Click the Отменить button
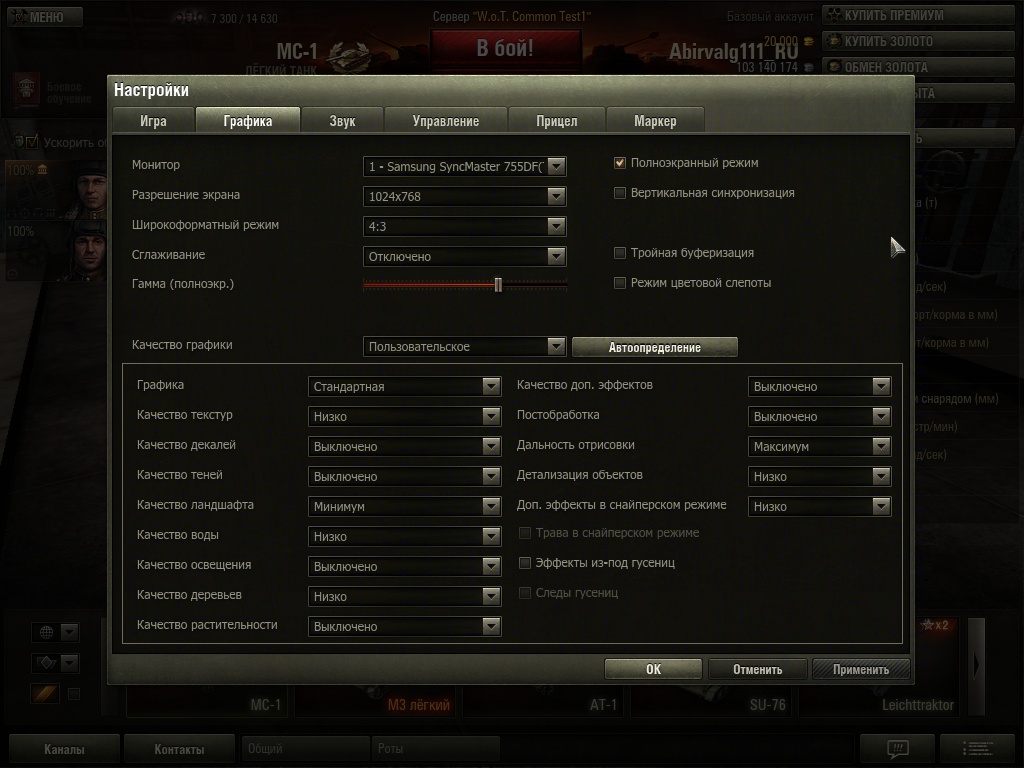This screenshot has height=768, width=1024. 758,669
